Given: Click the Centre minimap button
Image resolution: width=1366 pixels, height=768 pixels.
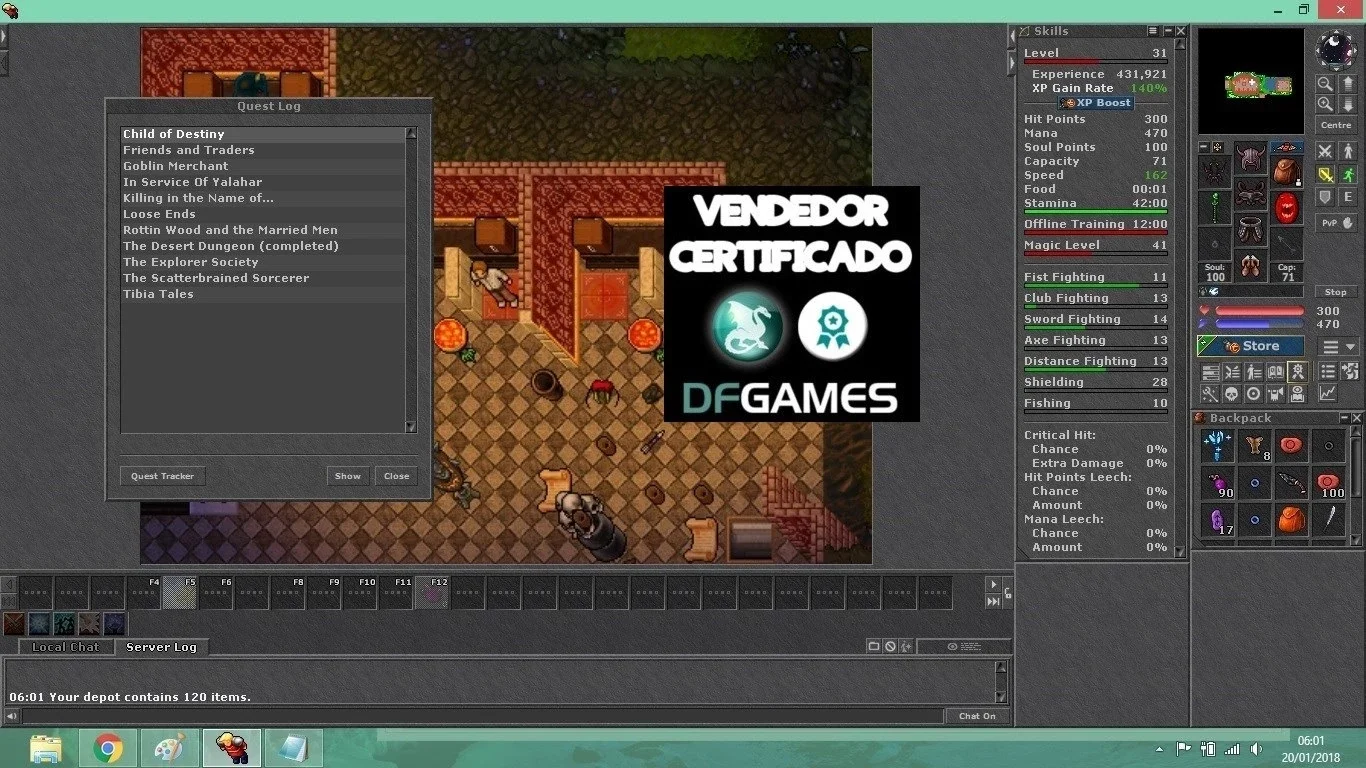Looking at the screenshot, I should click(1336, 125).
